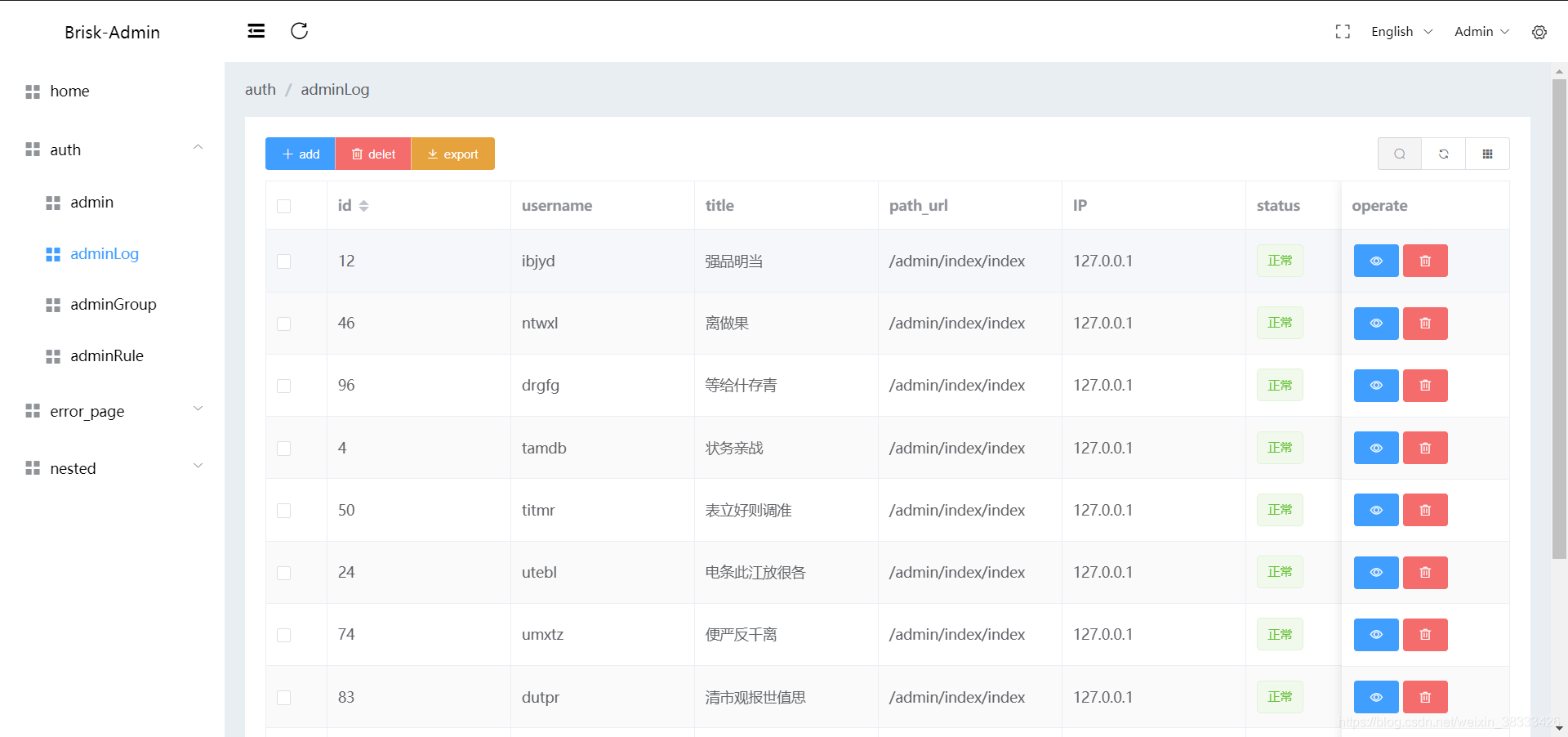Screen dimensions: 1568x737
Task: Click the page refresh icon in header
Action: click(x=300, y=31)
